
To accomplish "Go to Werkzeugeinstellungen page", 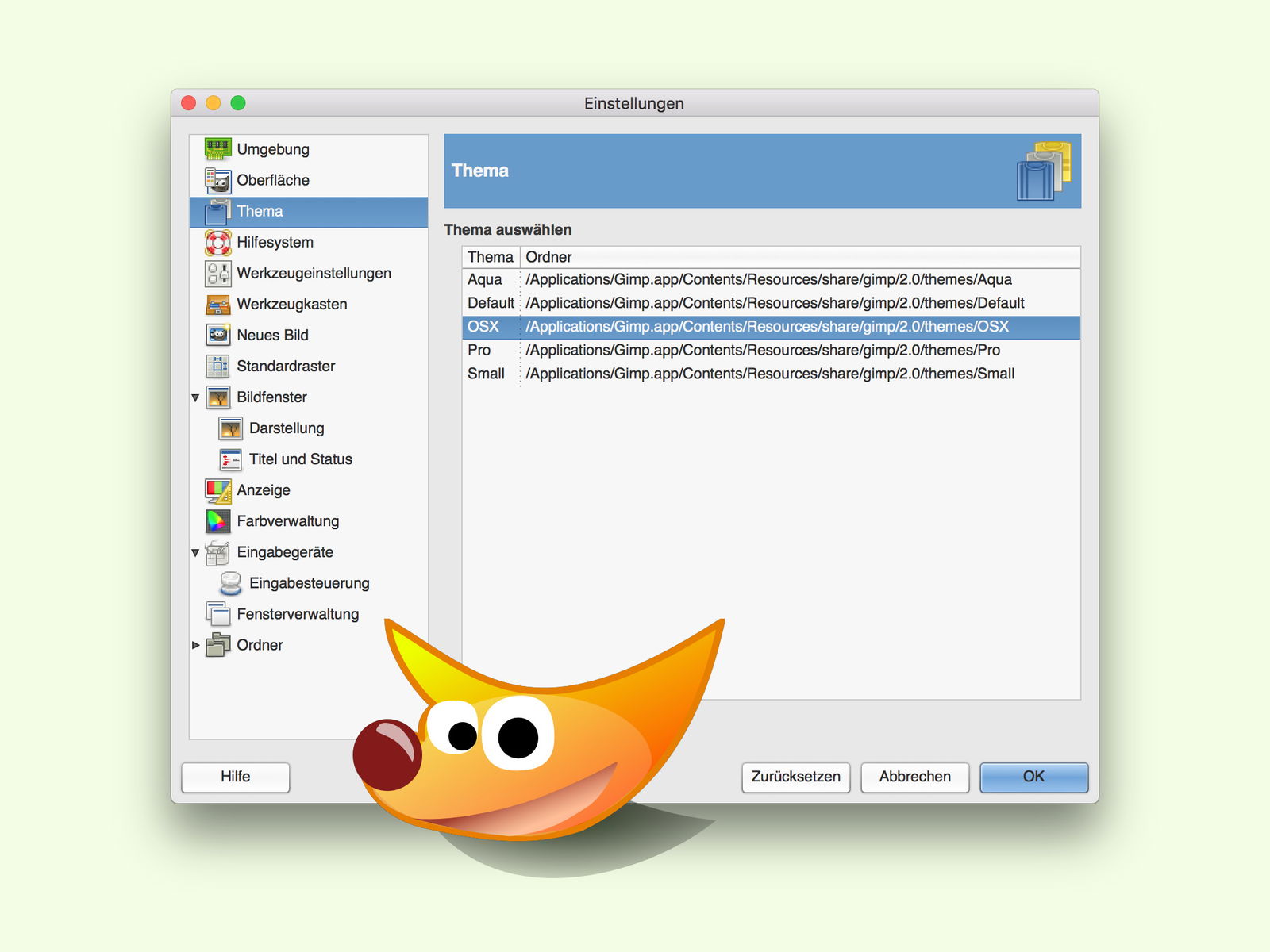I will pos(314,273).
